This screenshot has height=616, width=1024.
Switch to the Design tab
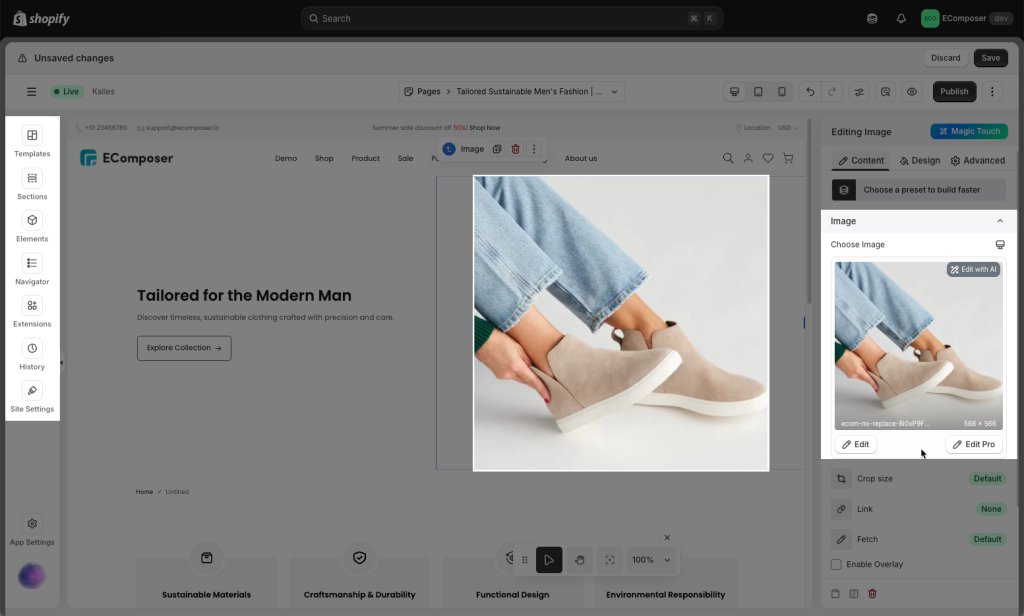(x=919, y=161)
